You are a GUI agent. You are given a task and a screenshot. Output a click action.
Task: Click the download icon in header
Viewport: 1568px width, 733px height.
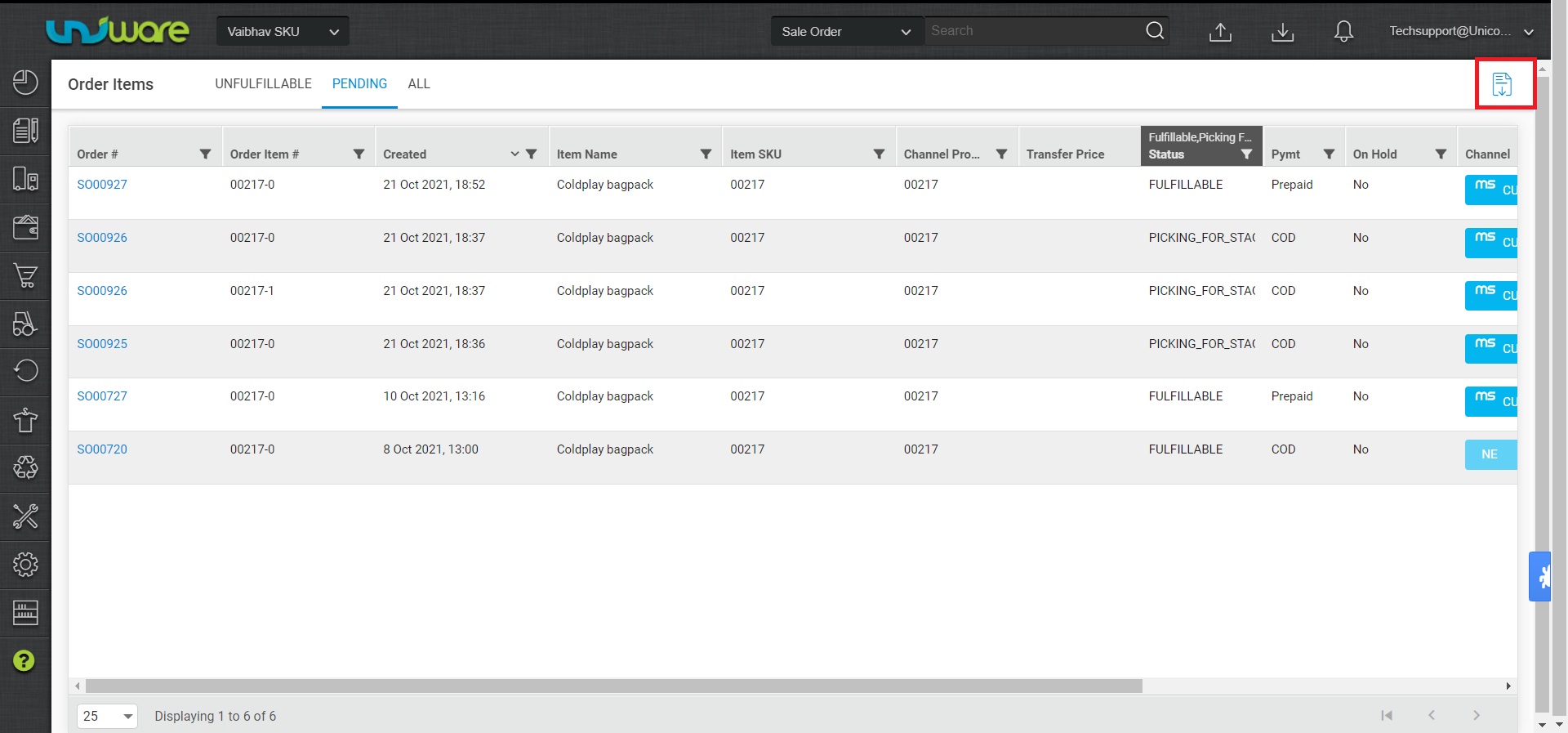point(1282,31)
